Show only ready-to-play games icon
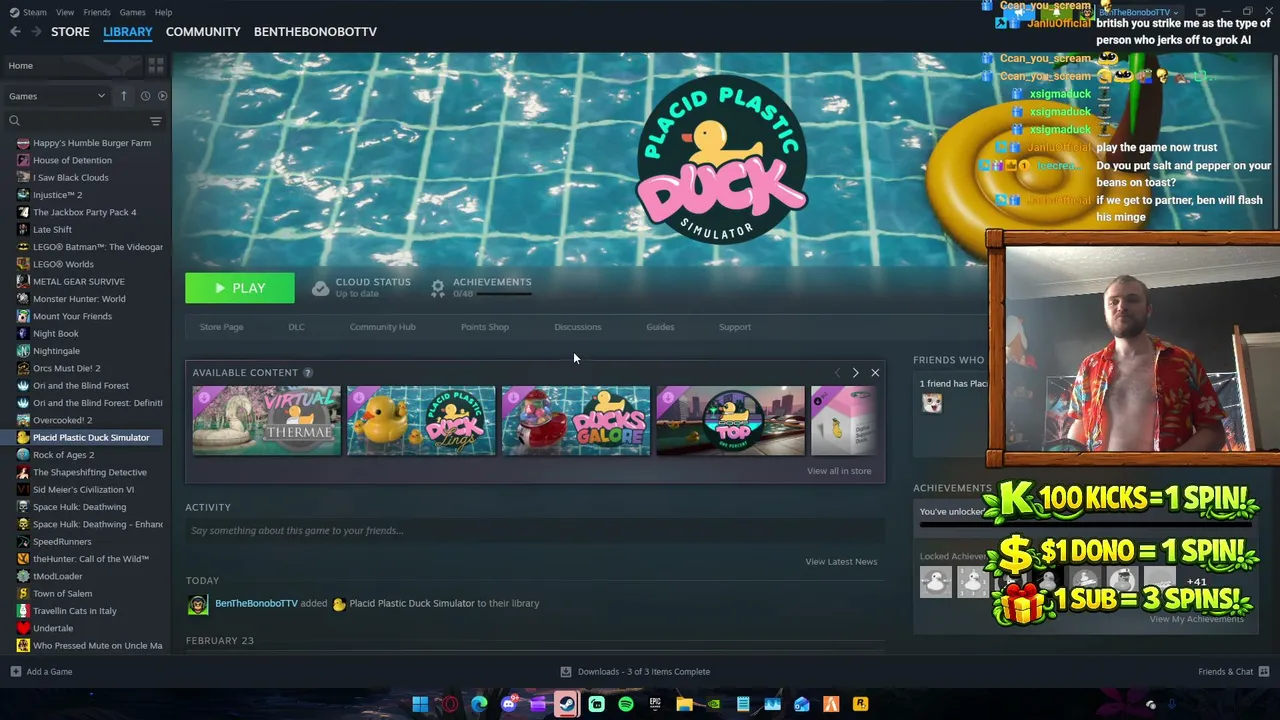Image resolution: width=1280 pixels, height=720 pixels. tap(162, 96)
